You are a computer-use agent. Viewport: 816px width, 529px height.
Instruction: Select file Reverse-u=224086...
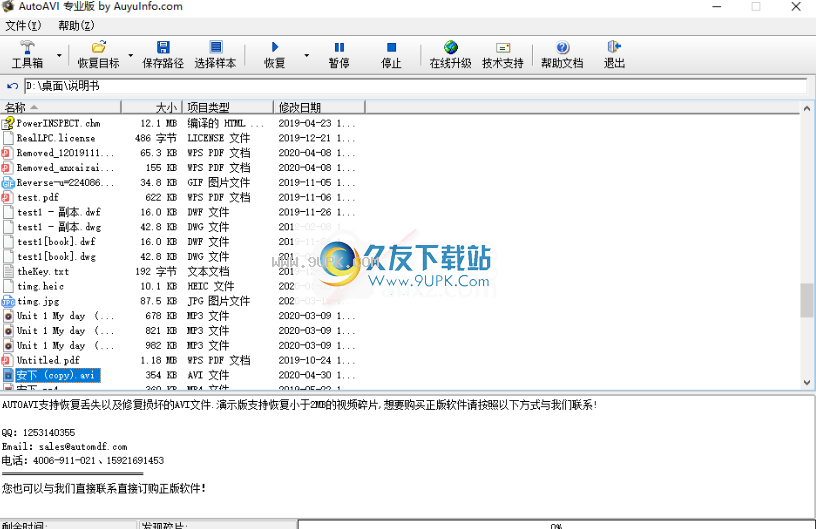coord(65,183)
